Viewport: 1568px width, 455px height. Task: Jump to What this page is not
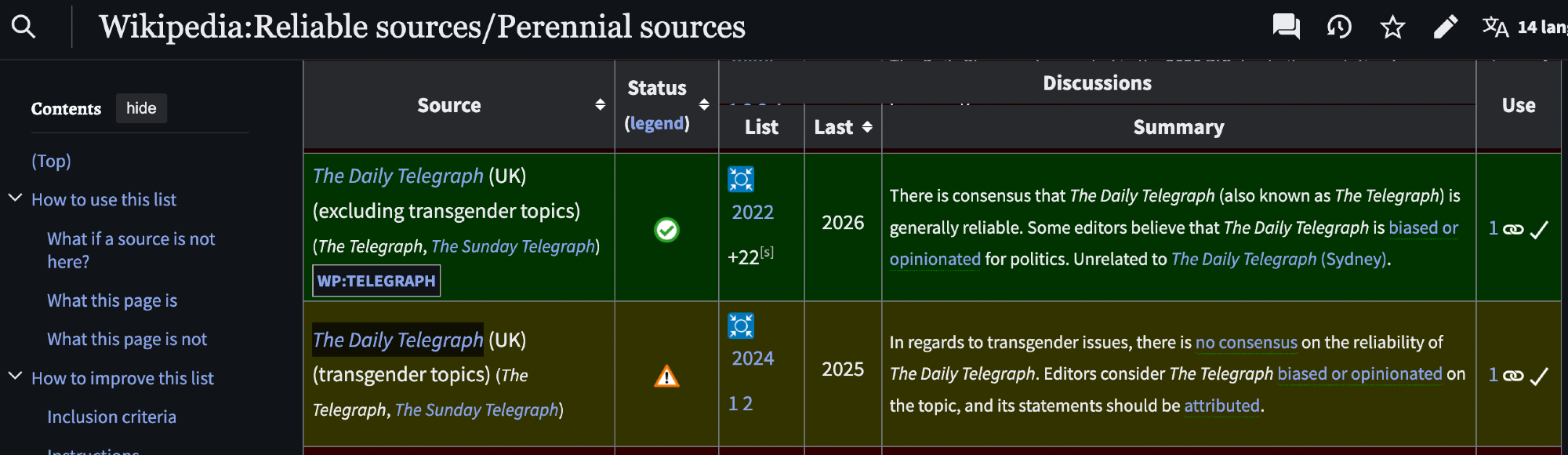pyautogui.click(x=127, y=339)
